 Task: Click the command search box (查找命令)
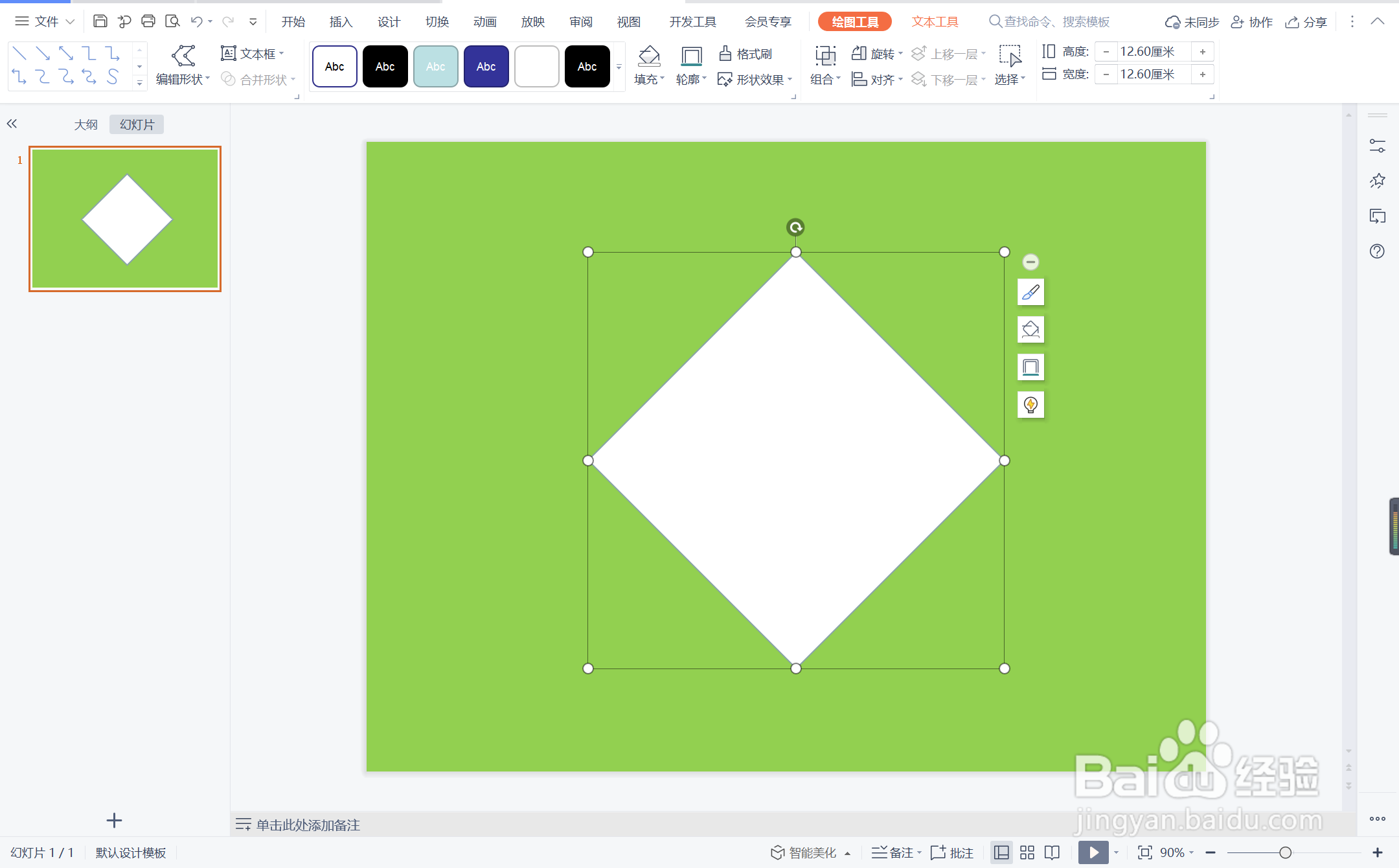point(1049,22)
